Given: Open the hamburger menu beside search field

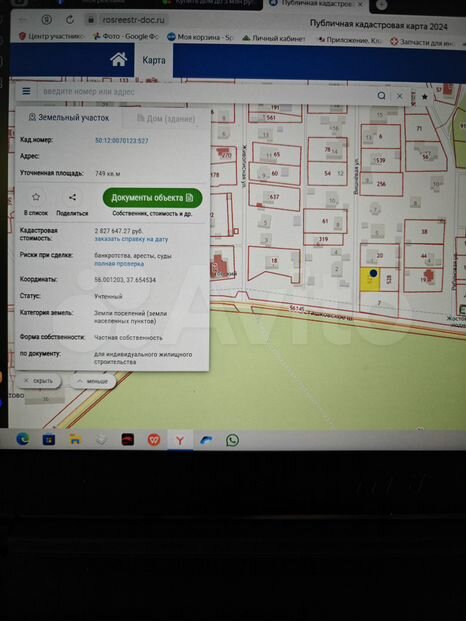Looking at the screenshot, I should coord(27,91).
